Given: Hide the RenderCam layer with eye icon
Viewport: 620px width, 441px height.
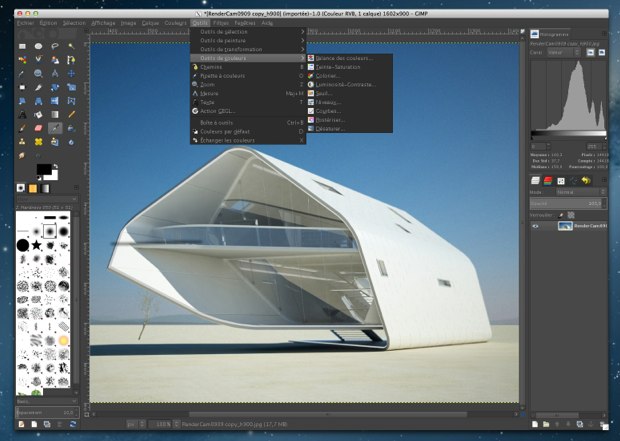Looking at the screenshot, I should [535, 226].
